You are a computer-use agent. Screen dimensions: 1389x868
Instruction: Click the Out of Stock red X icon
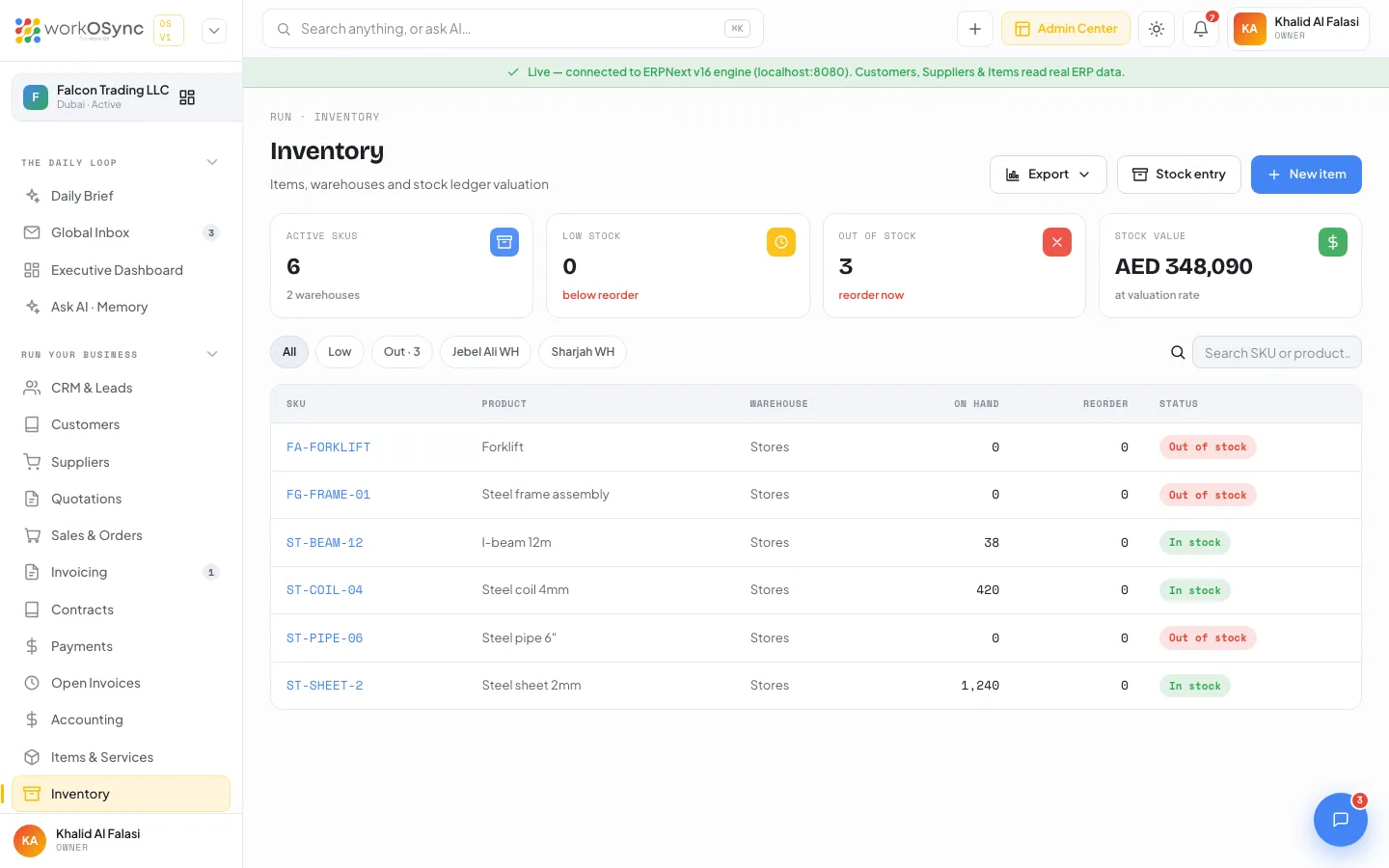coord(1057,242)
